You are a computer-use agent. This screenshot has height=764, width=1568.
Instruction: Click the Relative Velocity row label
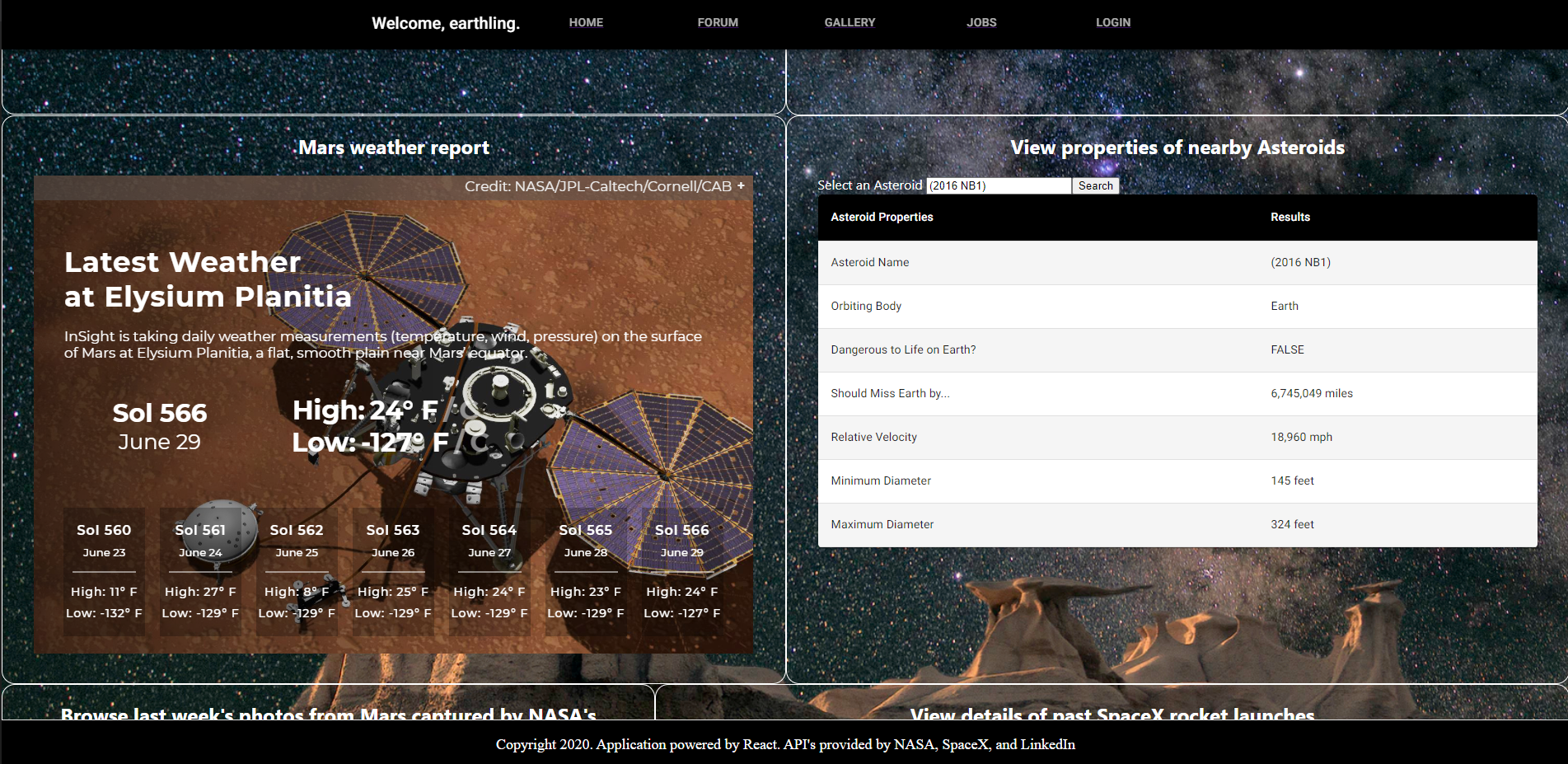pyautogui.click(x=873, y=437)
